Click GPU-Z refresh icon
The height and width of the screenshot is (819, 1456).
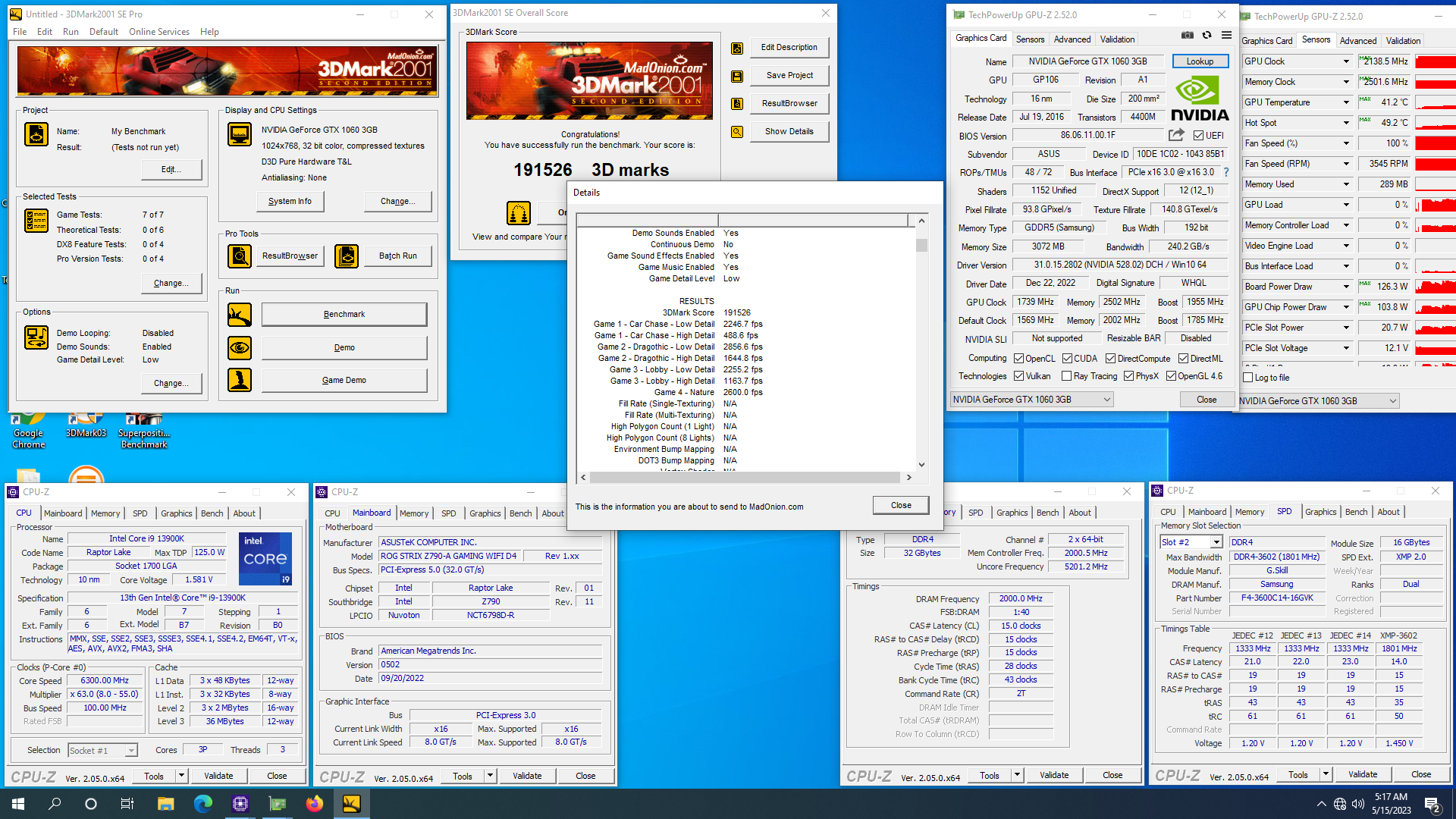pos(1207,36)
